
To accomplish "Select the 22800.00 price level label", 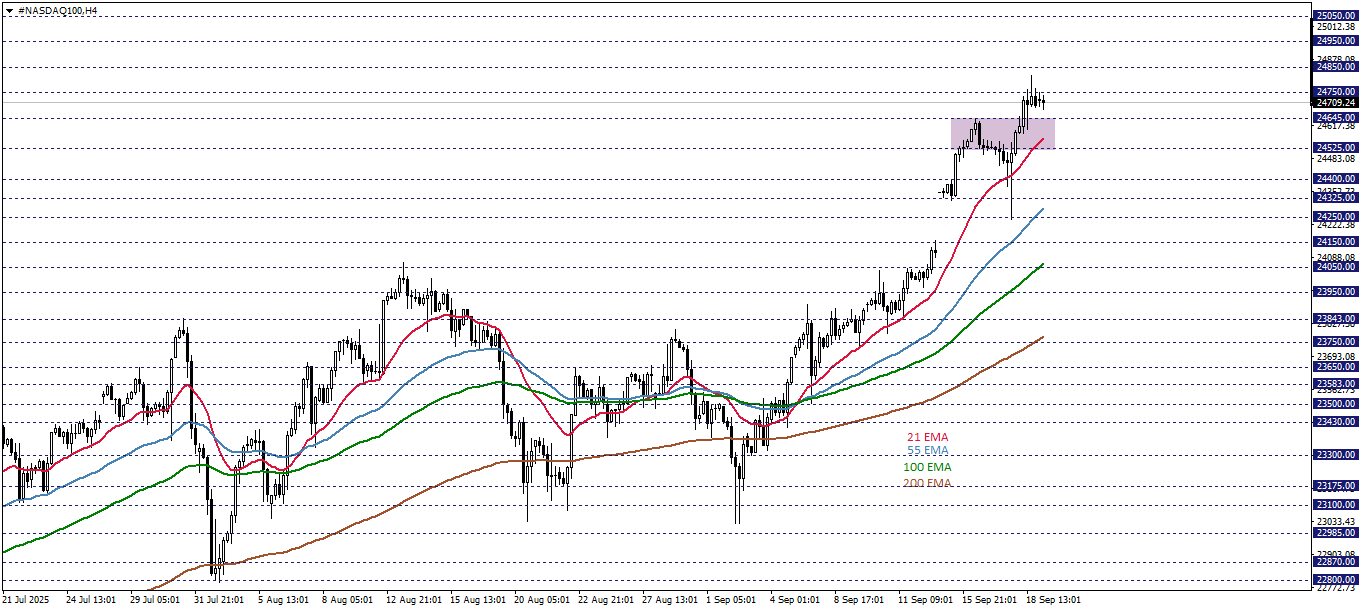I will [x=1336, y=579].
